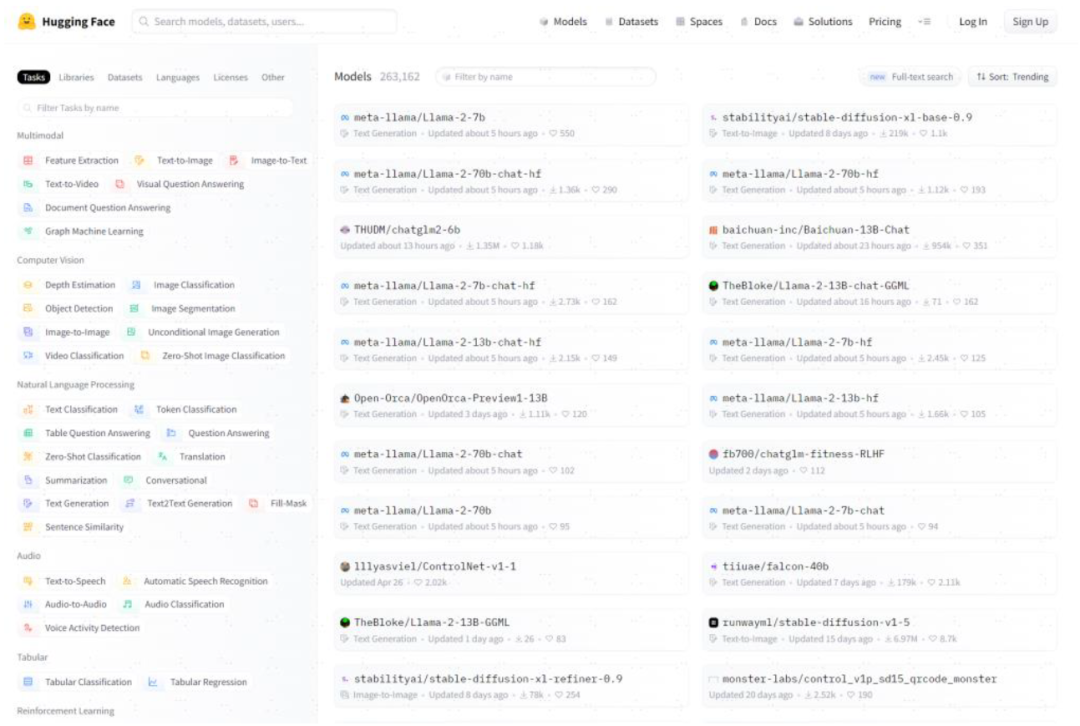Select the Graph Machine Learning icon
Viewport: 1080px width, 726px height.
pos(28,231)
